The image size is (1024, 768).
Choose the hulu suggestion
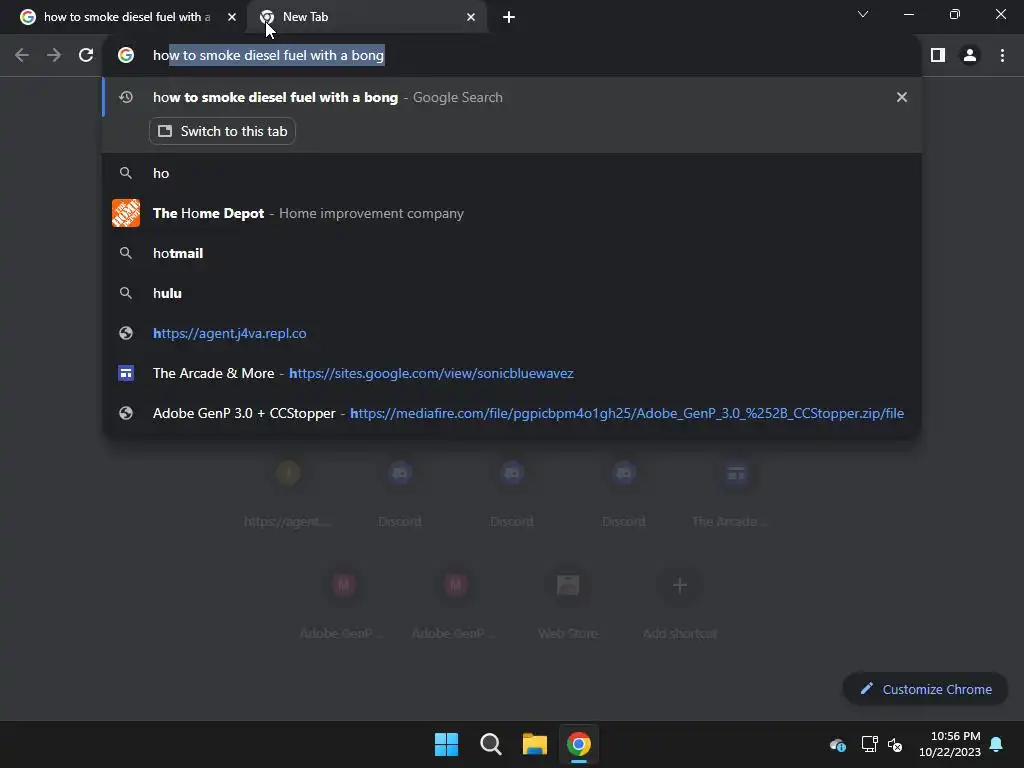tap(512, 293)
